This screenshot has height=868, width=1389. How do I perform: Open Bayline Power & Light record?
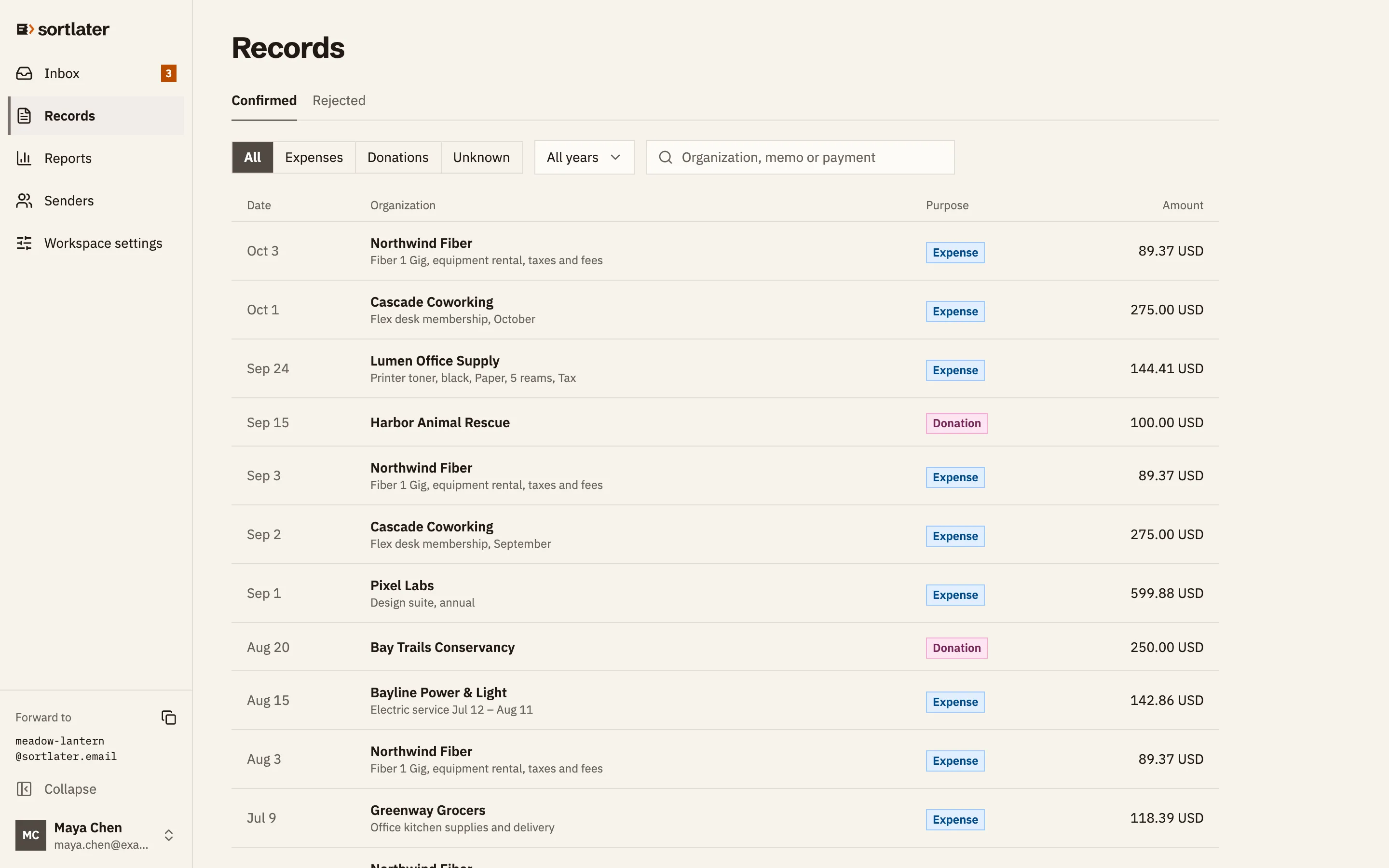point(725,701)
